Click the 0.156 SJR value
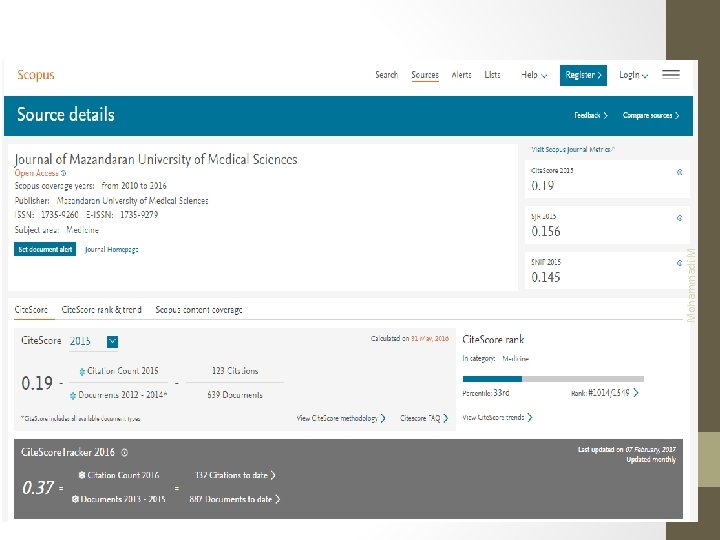The image size is (720, 540). pos(546,231)
